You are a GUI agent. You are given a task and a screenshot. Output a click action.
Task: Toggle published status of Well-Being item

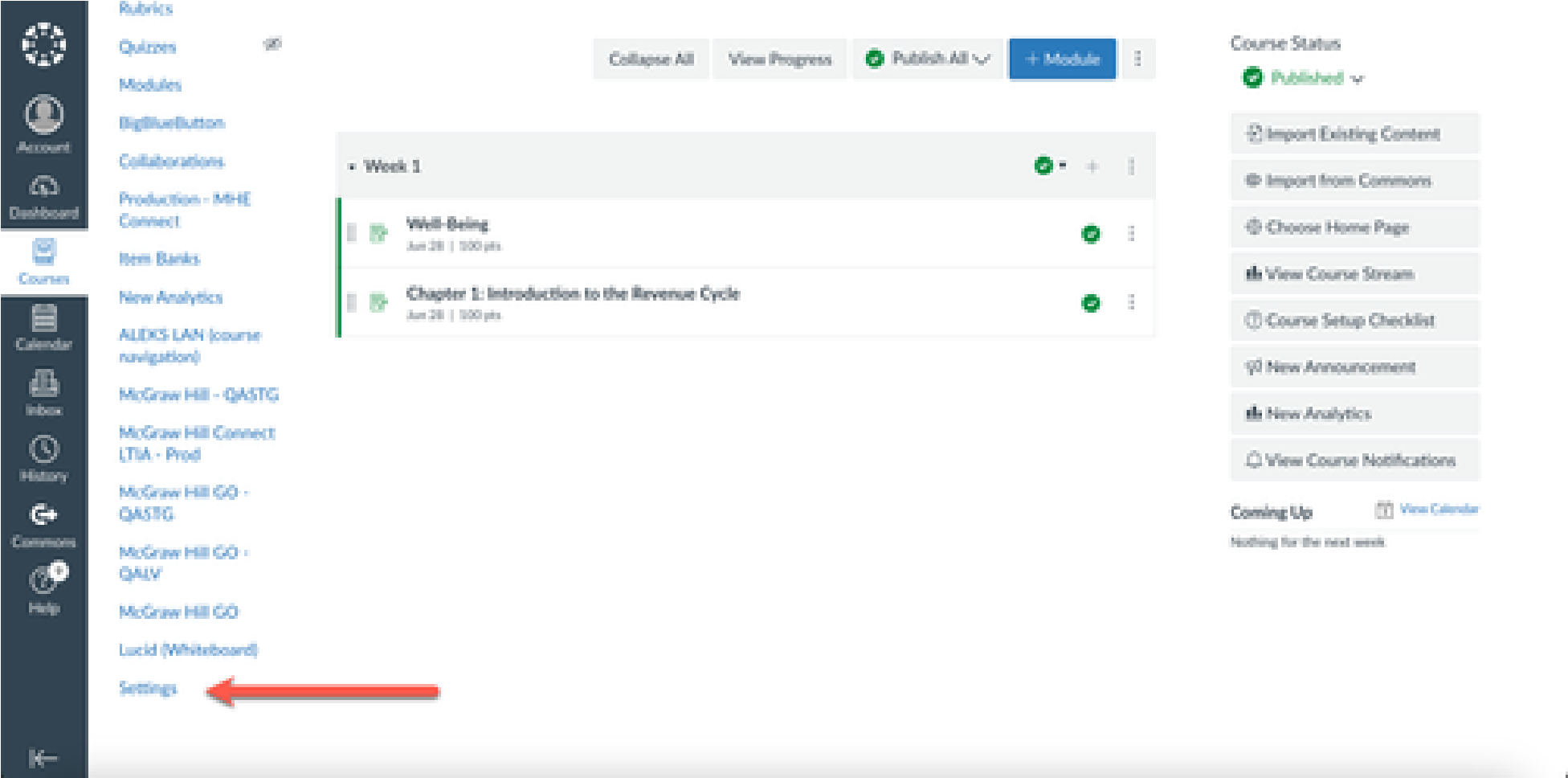[1091, 234]
